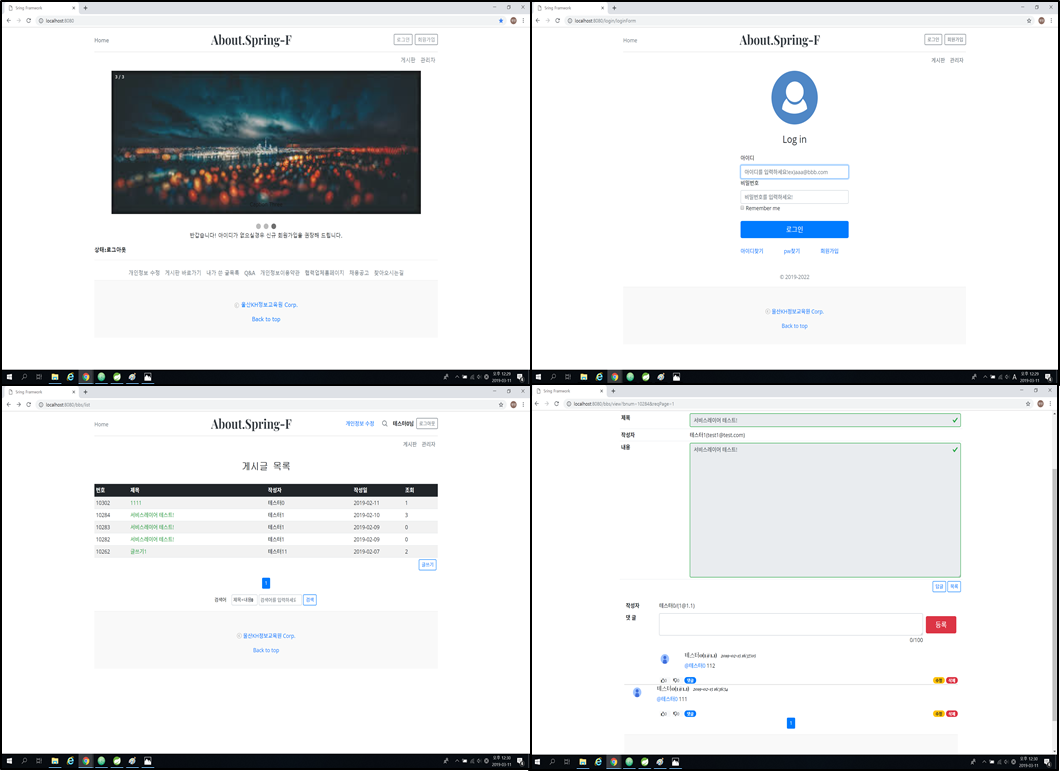Click a commenter's blue profile avatar icon
This screenshot has height=771, width=1060.
665,659
